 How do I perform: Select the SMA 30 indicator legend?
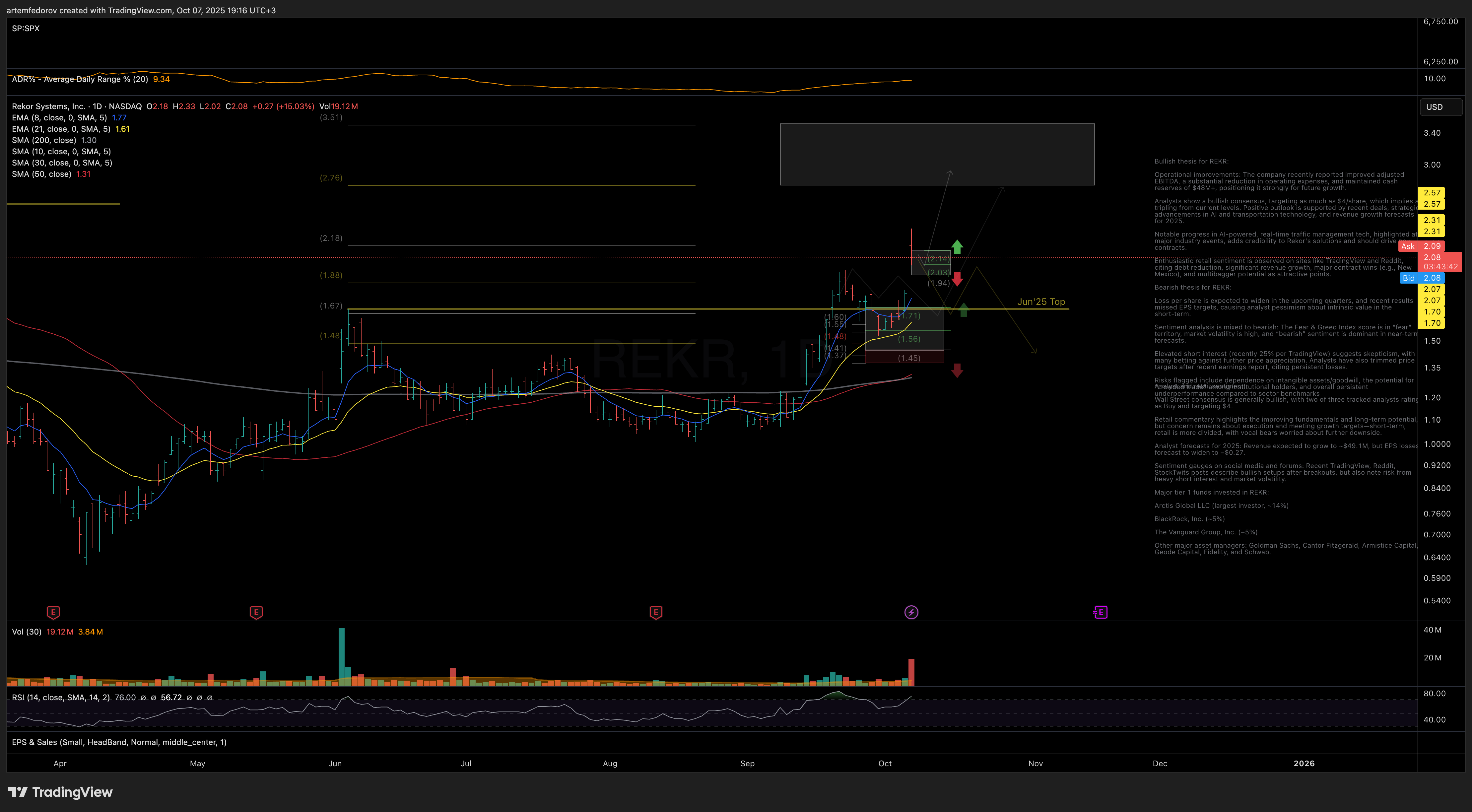click(62, 163)
